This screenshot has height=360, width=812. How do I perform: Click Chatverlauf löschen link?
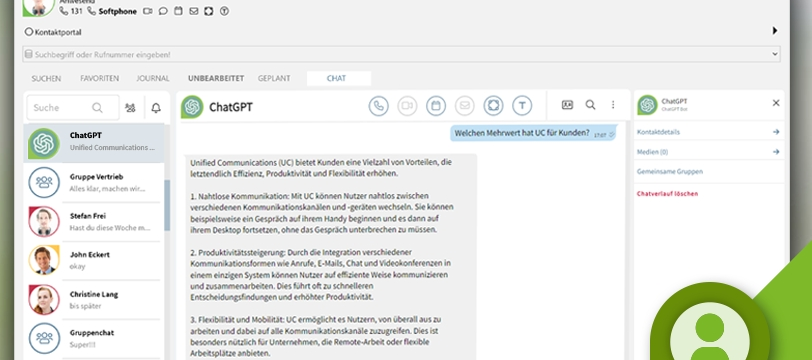tap(667, 194)
